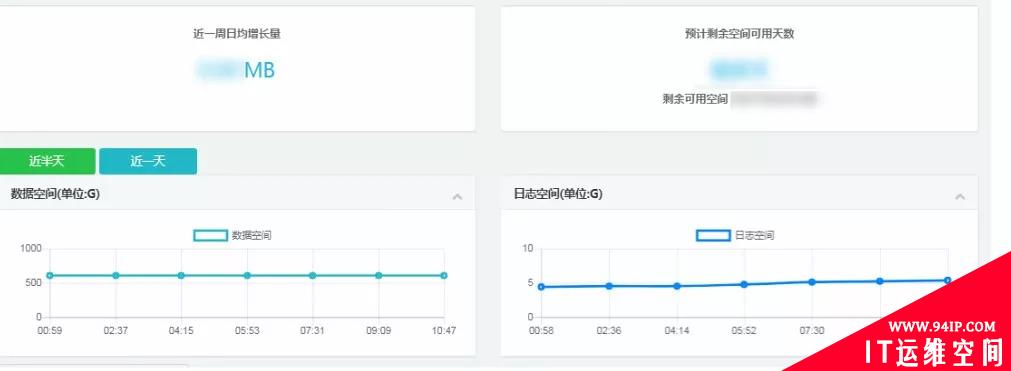Select the 近一天 time range button
This screenshot has width=1011, height=371.
click(x=148, y=161)
